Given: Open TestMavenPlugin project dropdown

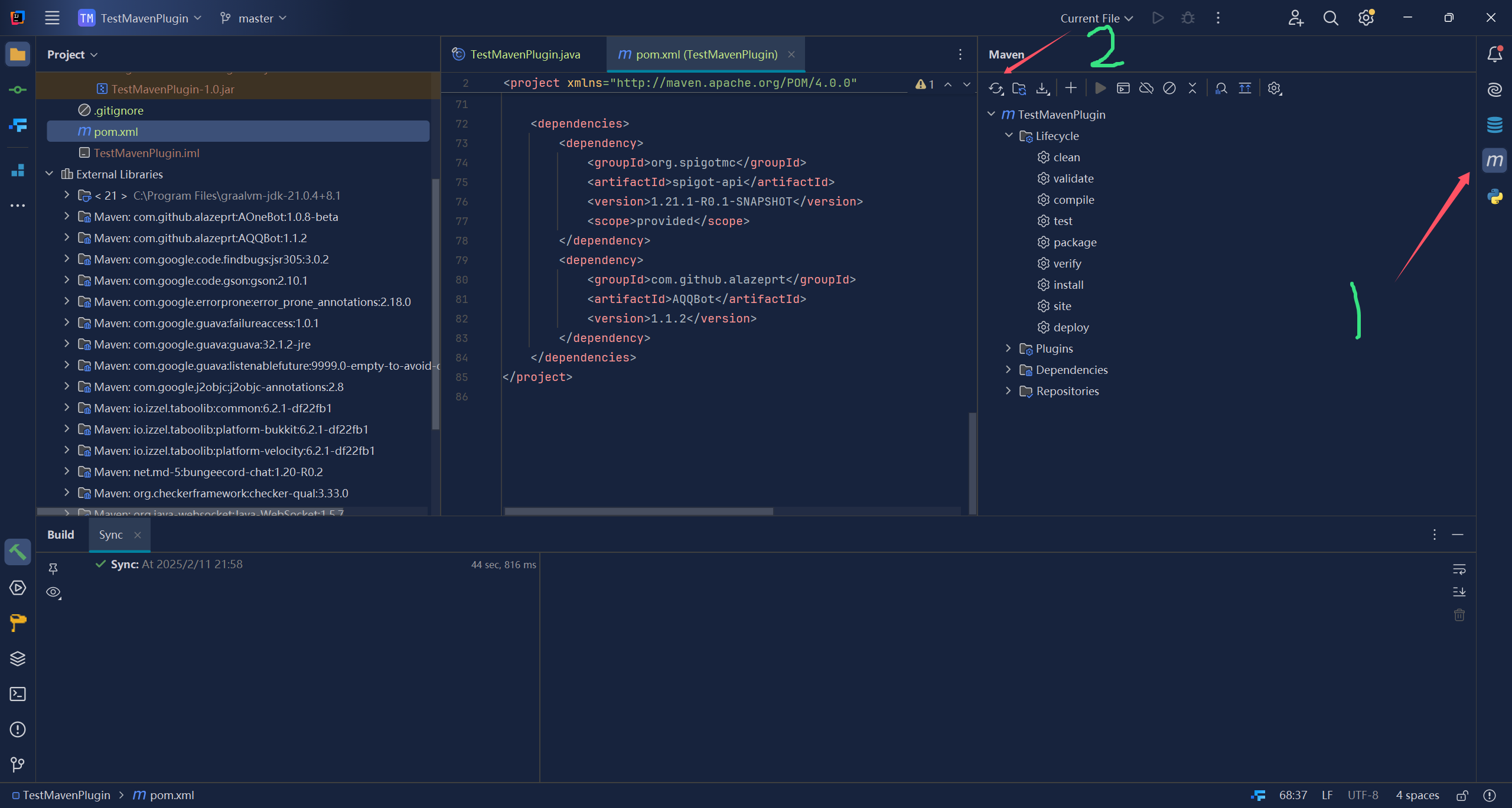Looking at the screenshot, I should coord(140,18).
